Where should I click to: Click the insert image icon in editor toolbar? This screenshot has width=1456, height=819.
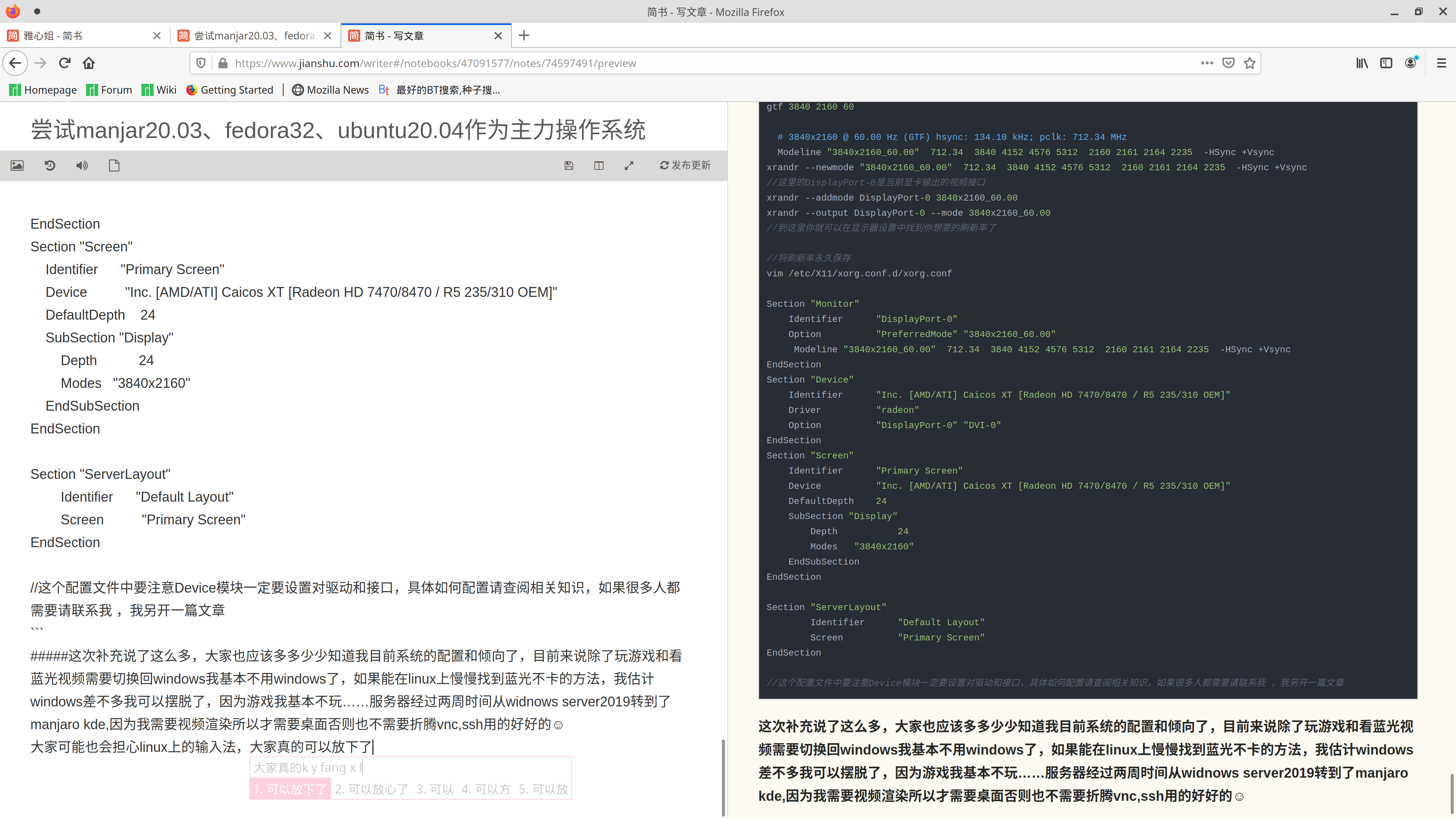pyautogui.click(x=17, y=166)
